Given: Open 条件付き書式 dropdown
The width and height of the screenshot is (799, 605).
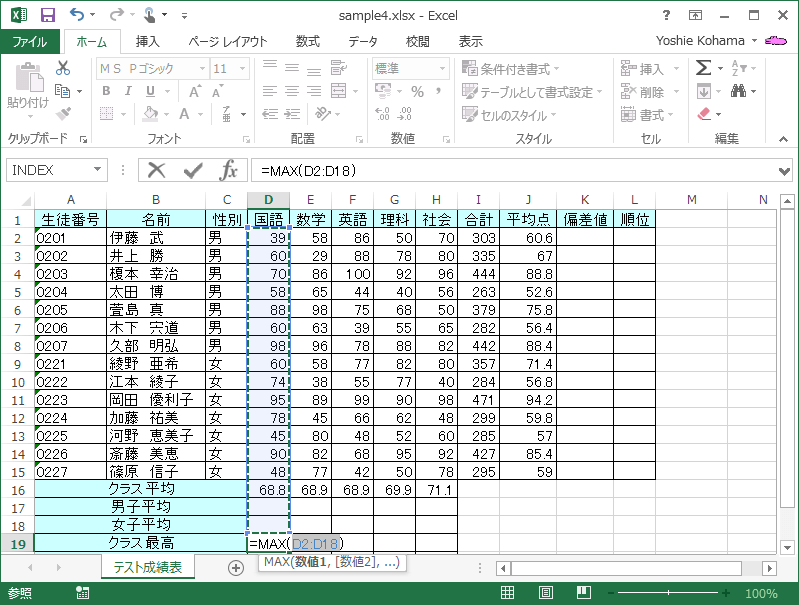Looking at the screenshot, I should pyautogui.click(x=510, y=68).
